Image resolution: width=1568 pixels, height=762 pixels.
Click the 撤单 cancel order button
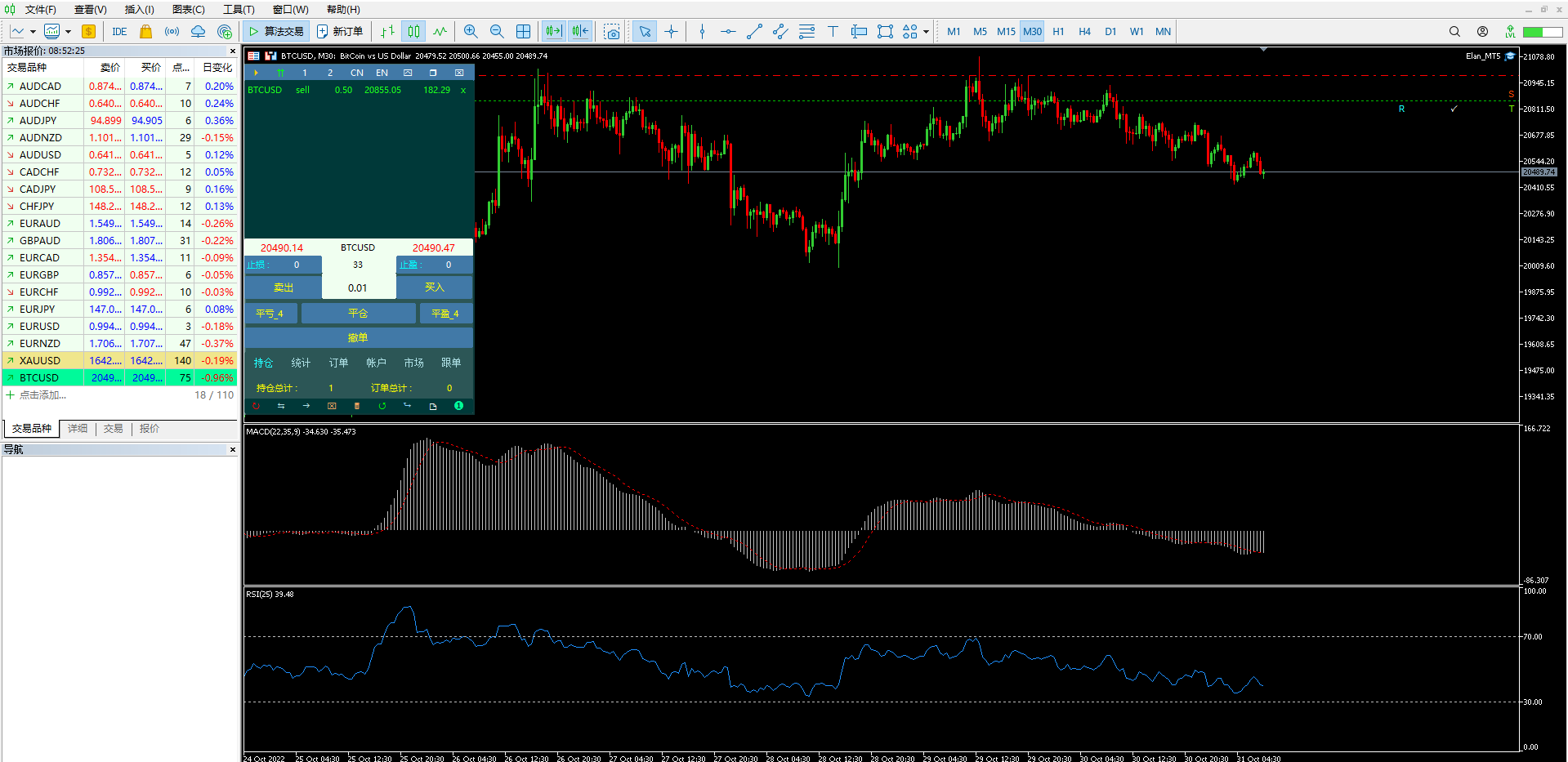(358, 338)
